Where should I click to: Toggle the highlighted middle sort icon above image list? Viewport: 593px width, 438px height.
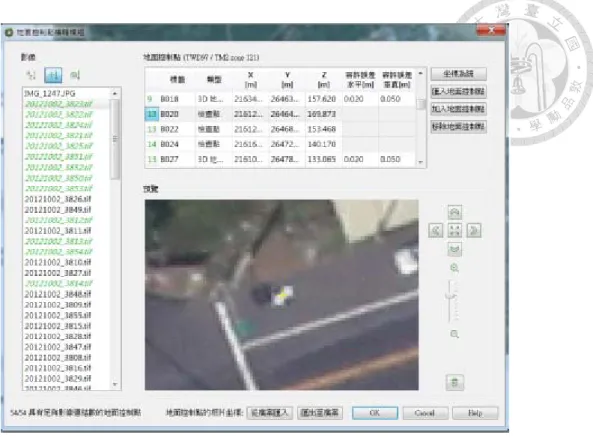(x=53, y=75)
